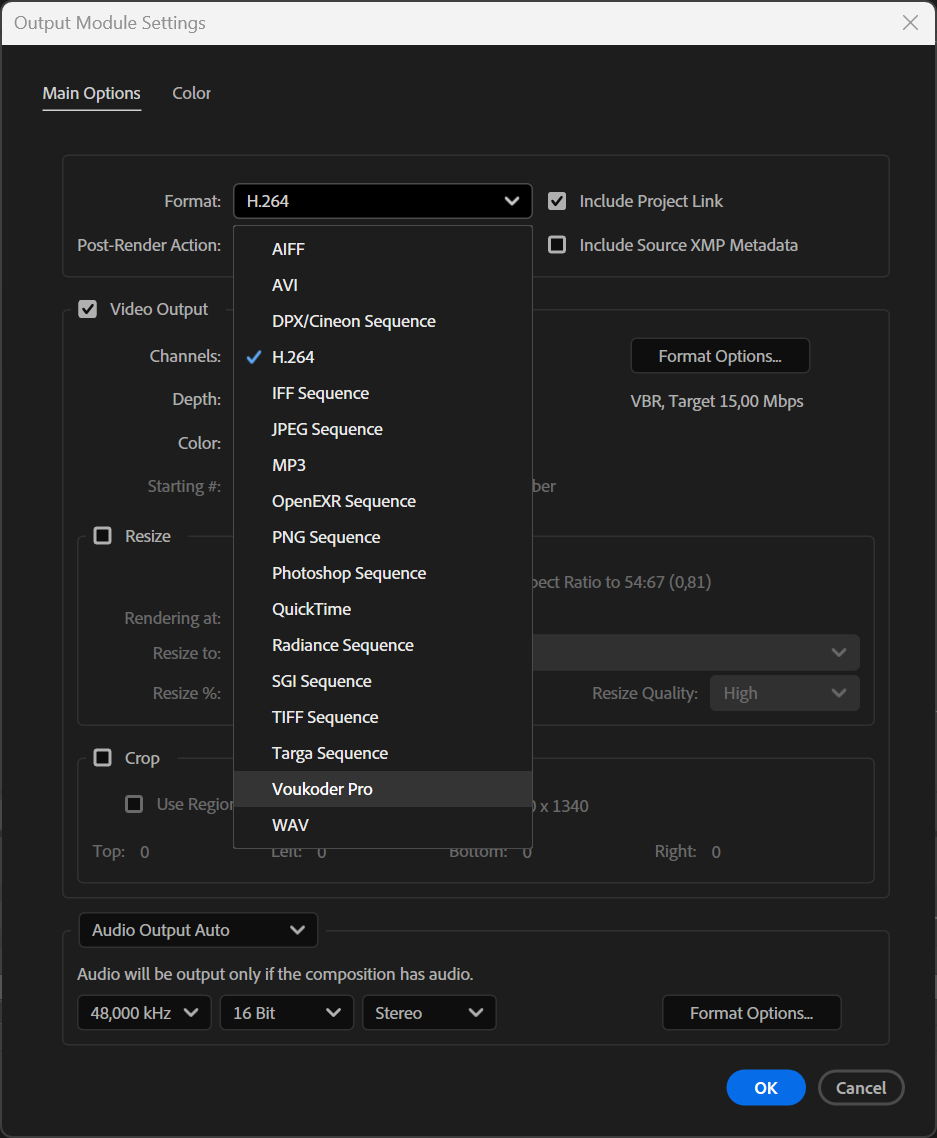Expand the 16 Bit depth dropdown
937x1138 pixels.
(286, 1013)
